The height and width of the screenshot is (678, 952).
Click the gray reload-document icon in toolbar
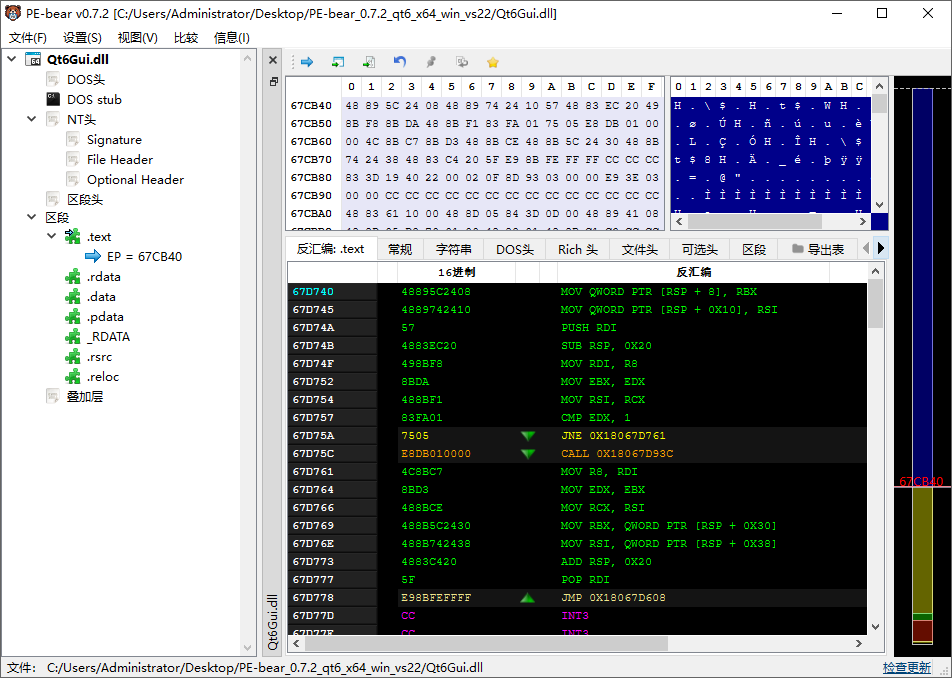(462, 62)
